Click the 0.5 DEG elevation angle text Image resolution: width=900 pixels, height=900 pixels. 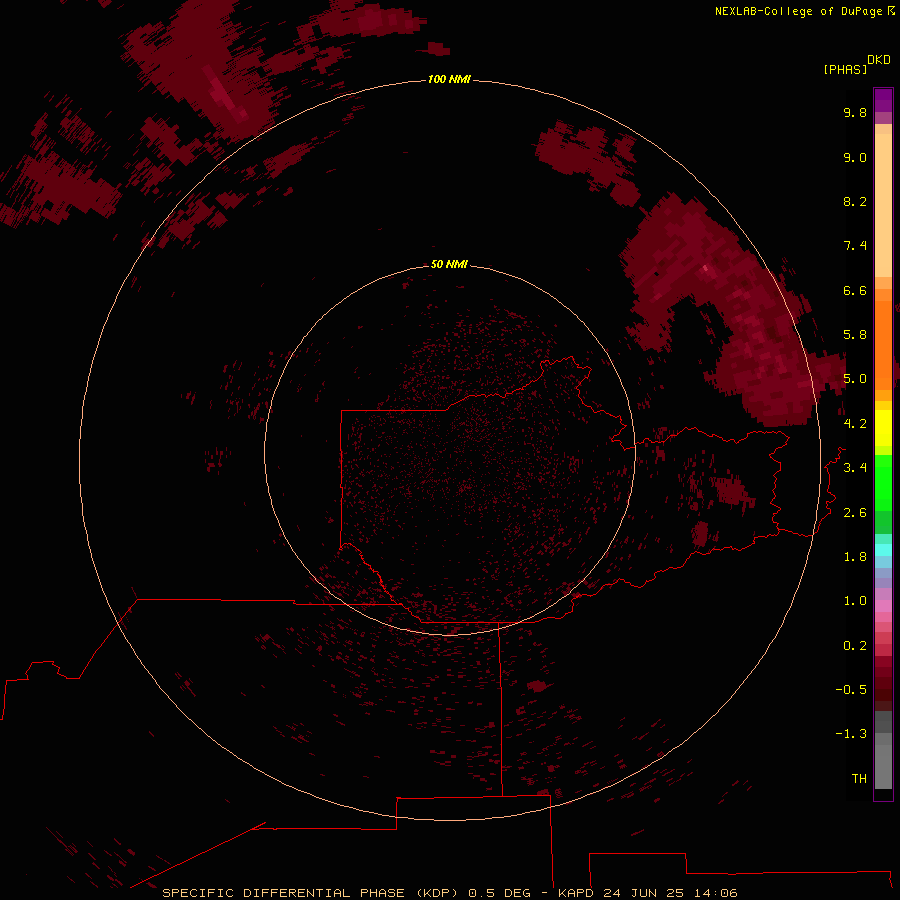coord(499,893)
